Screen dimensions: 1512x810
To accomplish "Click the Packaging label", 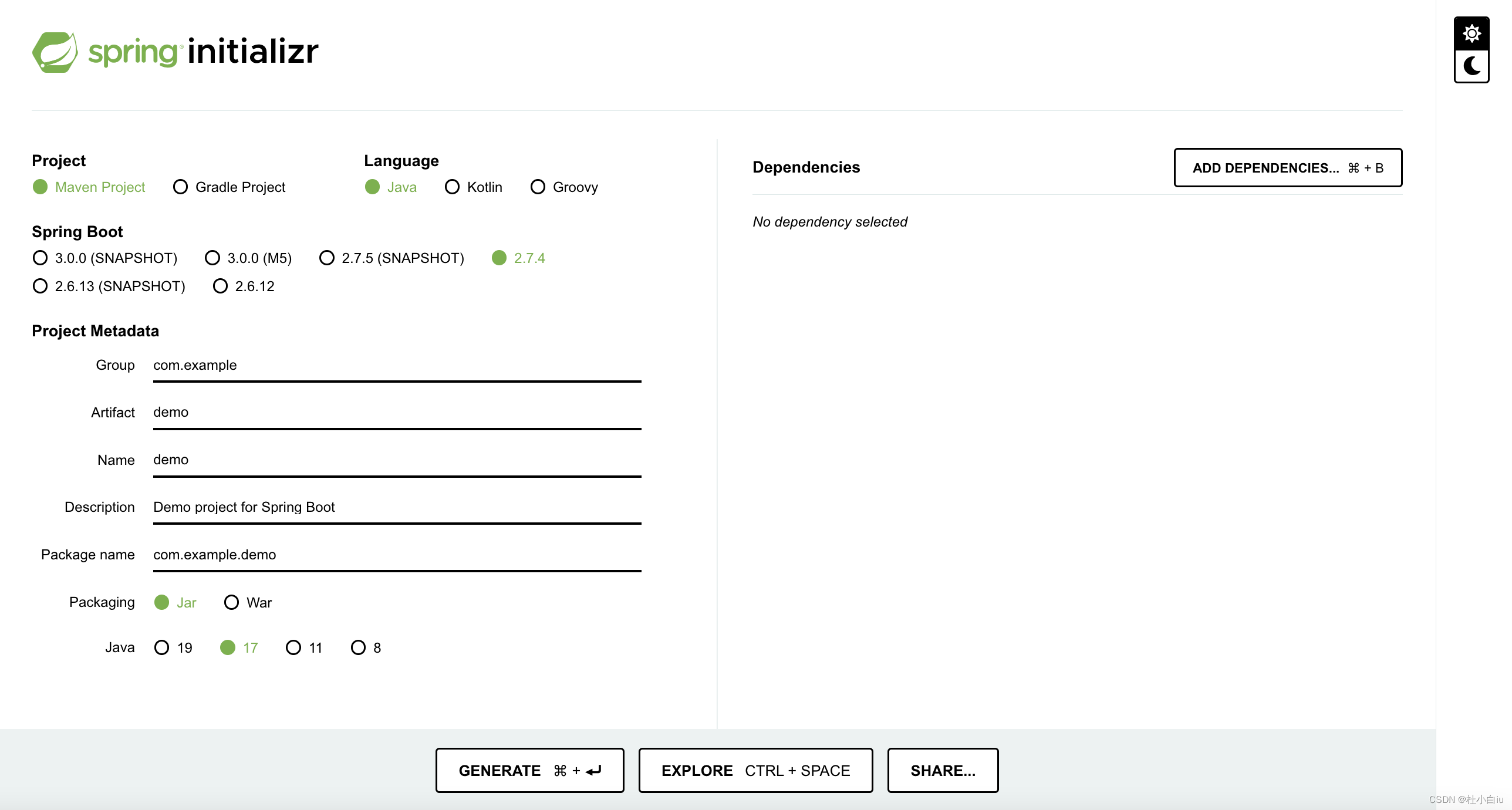I will point(102,602).
